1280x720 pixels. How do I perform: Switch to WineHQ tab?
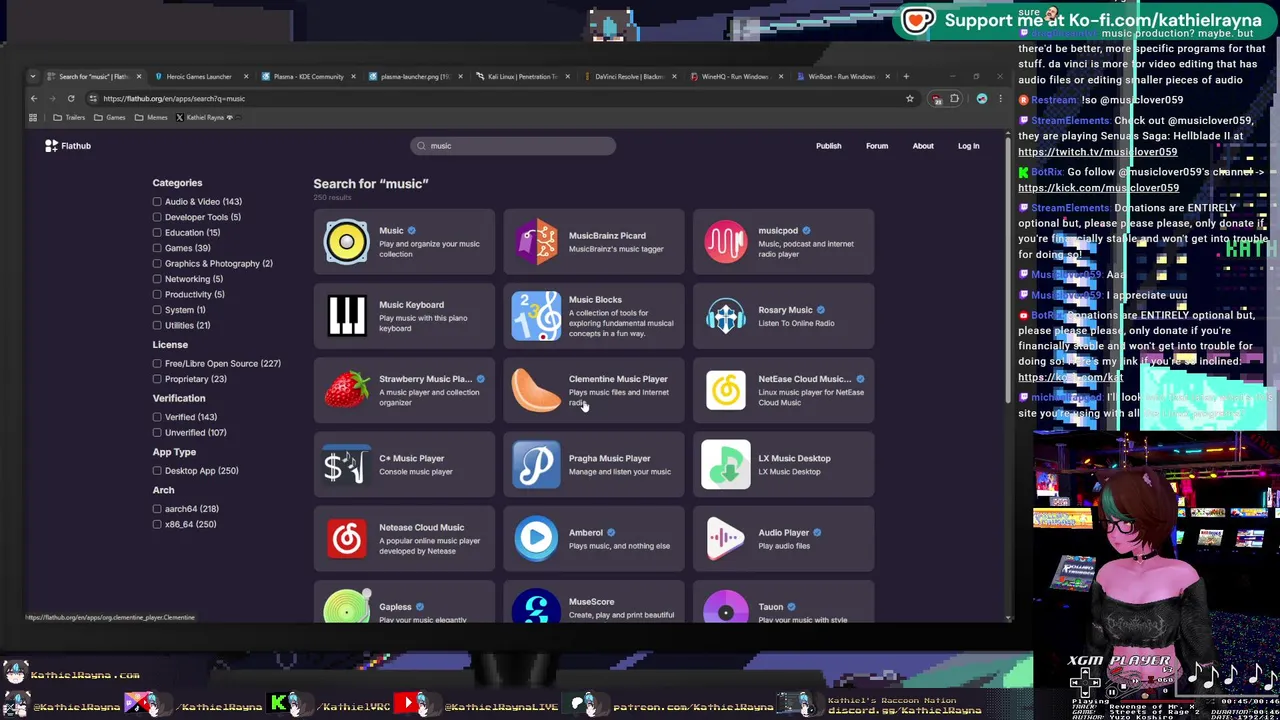click(x=734, y=76)
